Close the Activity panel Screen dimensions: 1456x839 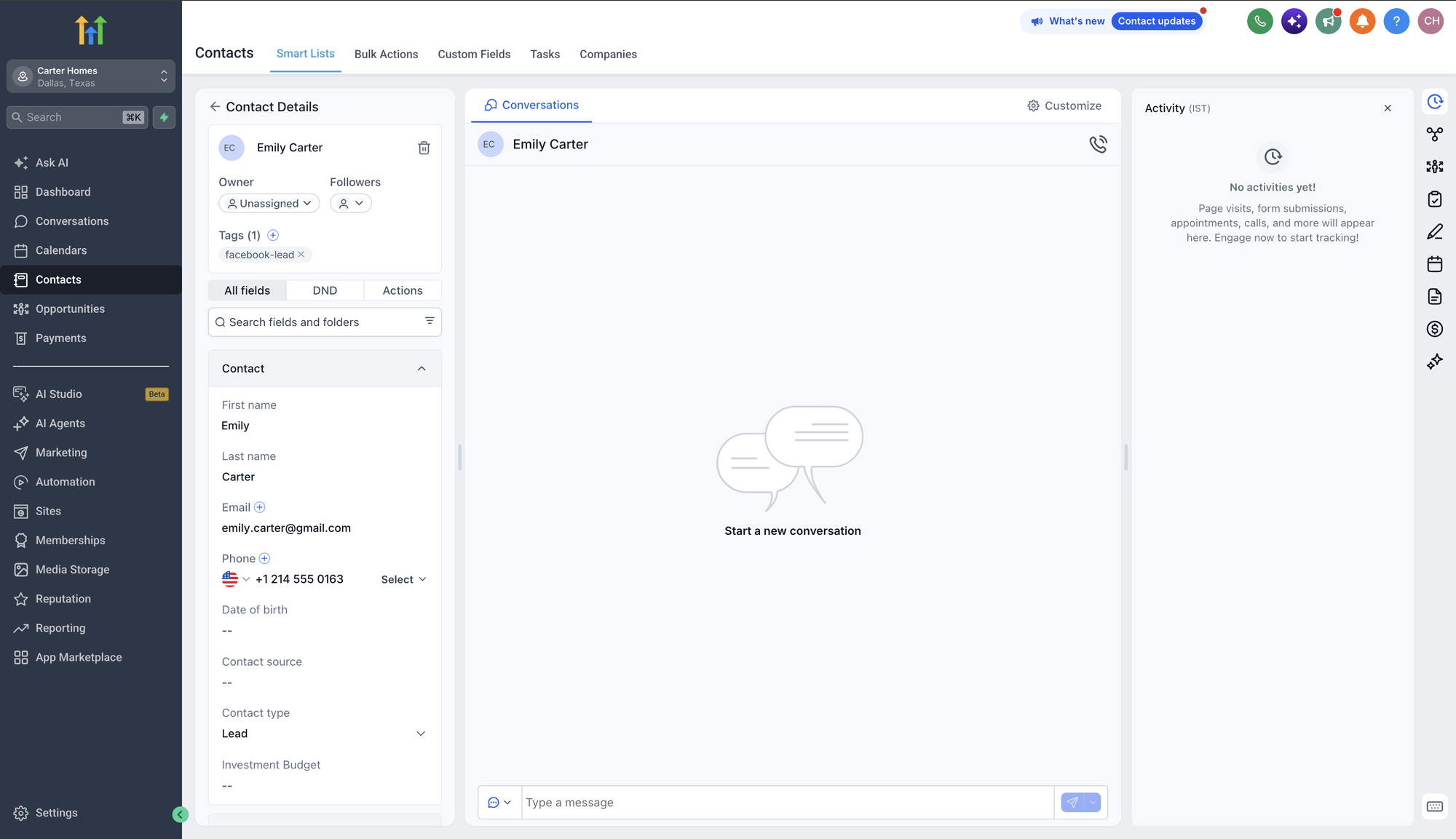pyautogui.click(x=1388, y=108)
